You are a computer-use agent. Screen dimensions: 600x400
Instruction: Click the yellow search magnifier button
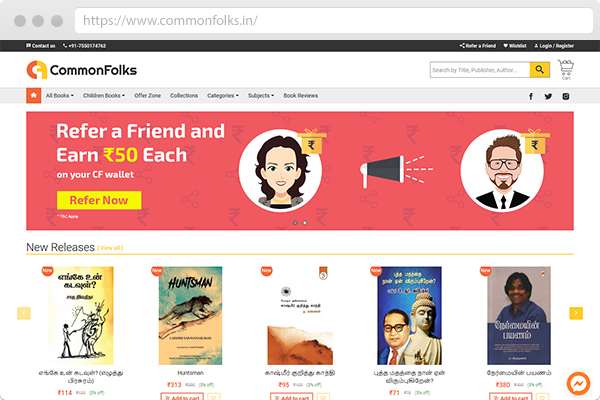coord(540,70)
